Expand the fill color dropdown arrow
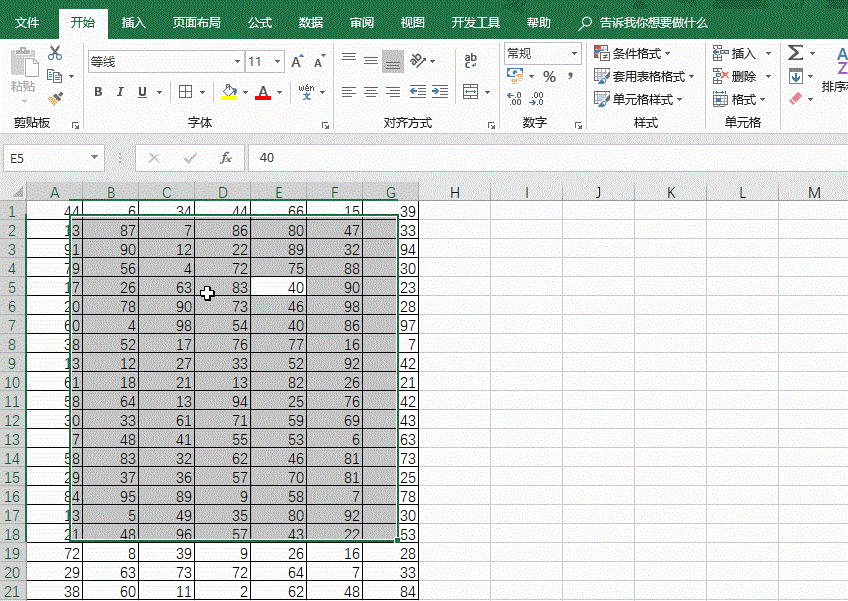The height and width of the screenshot is (601, 848). pyautogui.click(x=246, y=93)
